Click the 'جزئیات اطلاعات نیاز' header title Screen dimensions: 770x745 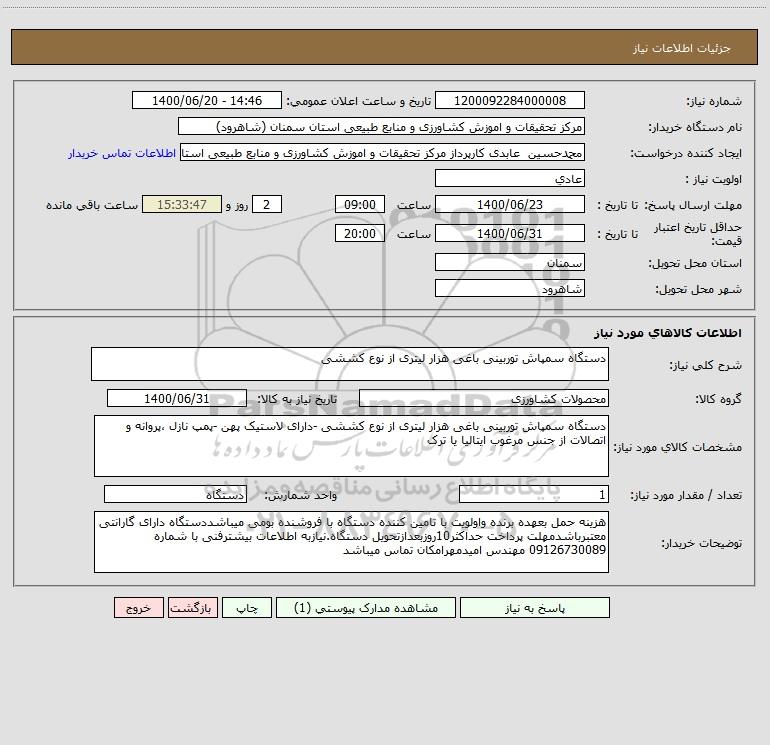682,48
